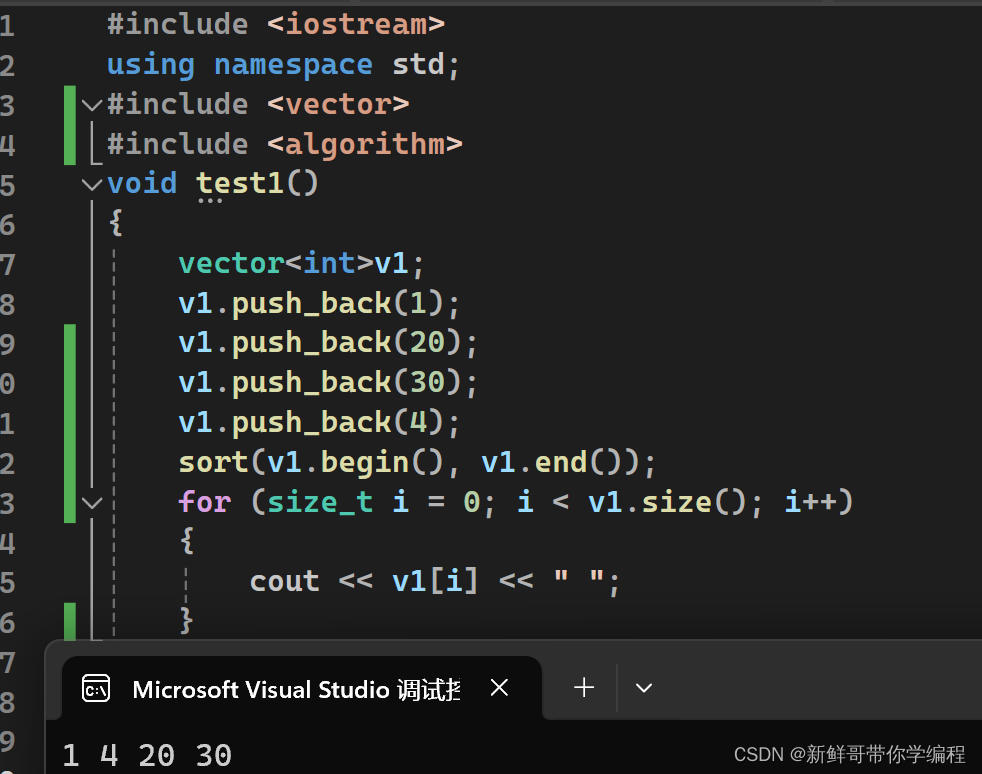This screenshot has width=982, height=774.
Task: Click the console icon on the terminal tab
Action: 96,689
